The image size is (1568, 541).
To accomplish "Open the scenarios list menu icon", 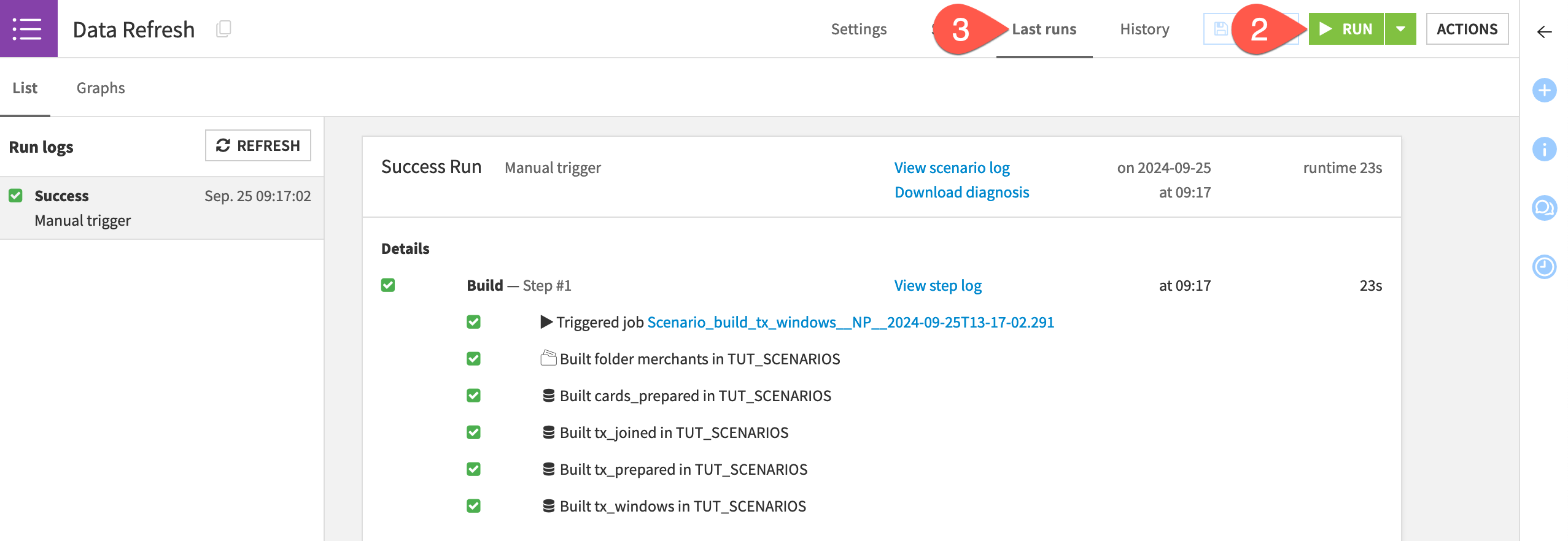I will coord(28,29).
